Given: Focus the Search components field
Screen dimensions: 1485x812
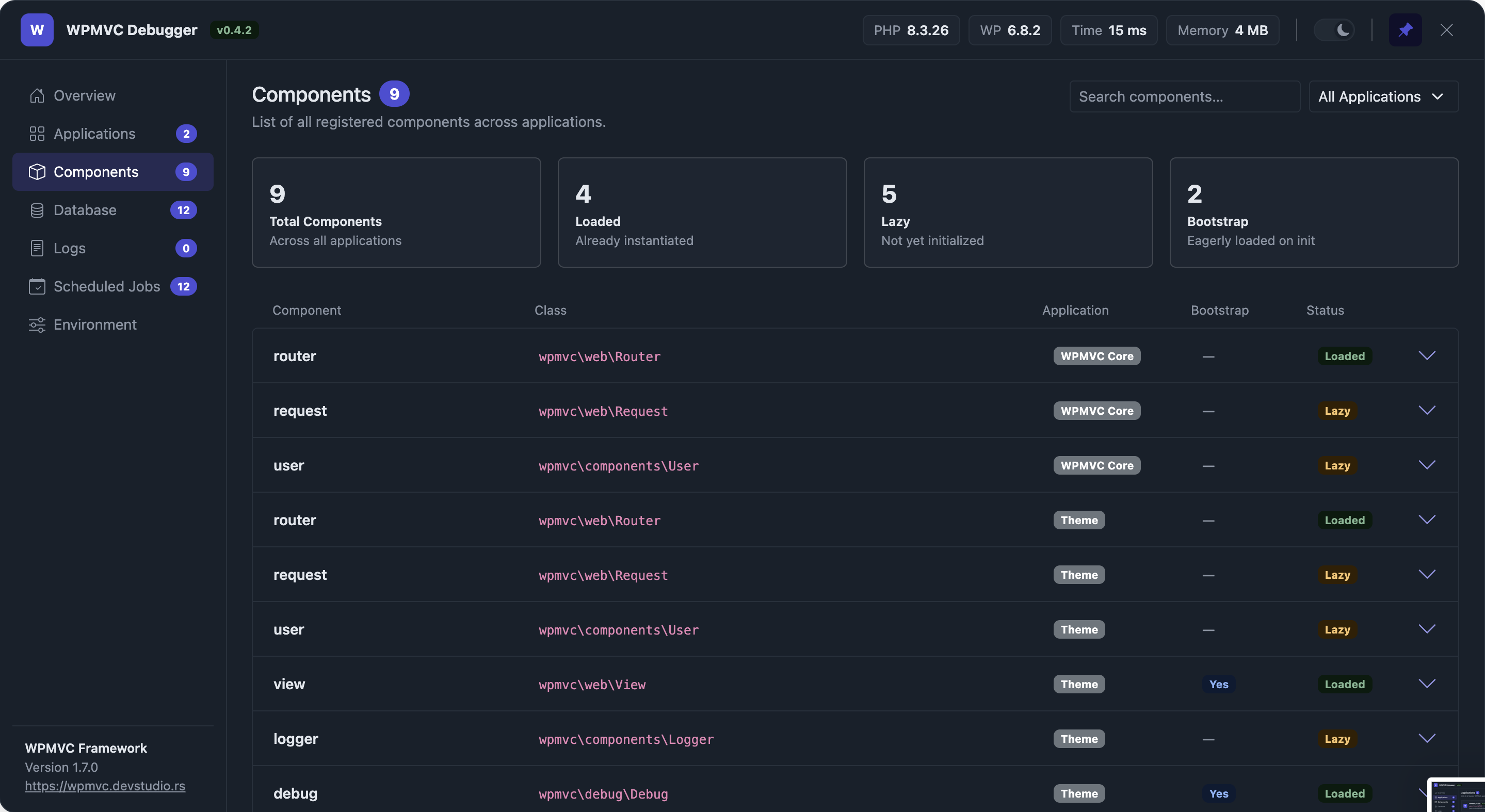Looking at the screenshot, I should point(1185,96).
